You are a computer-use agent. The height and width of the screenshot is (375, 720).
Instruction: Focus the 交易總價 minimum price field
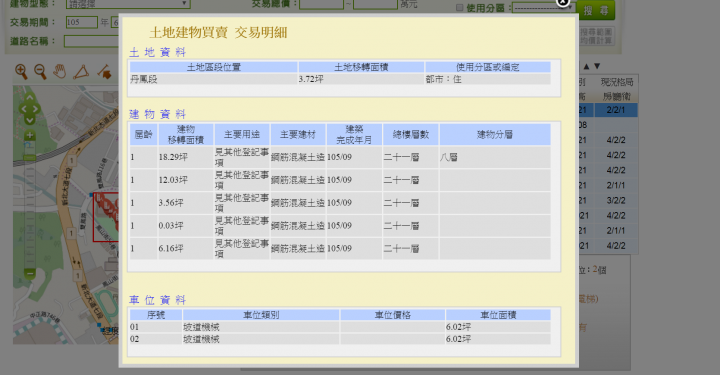click(321, 4)
